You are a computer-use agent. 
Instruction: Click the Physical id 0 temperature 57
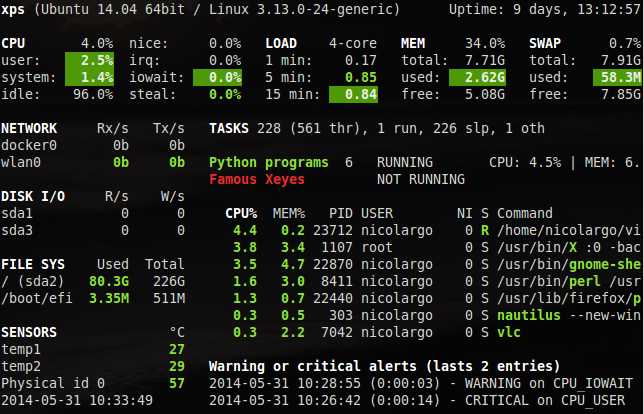point(177,383)
